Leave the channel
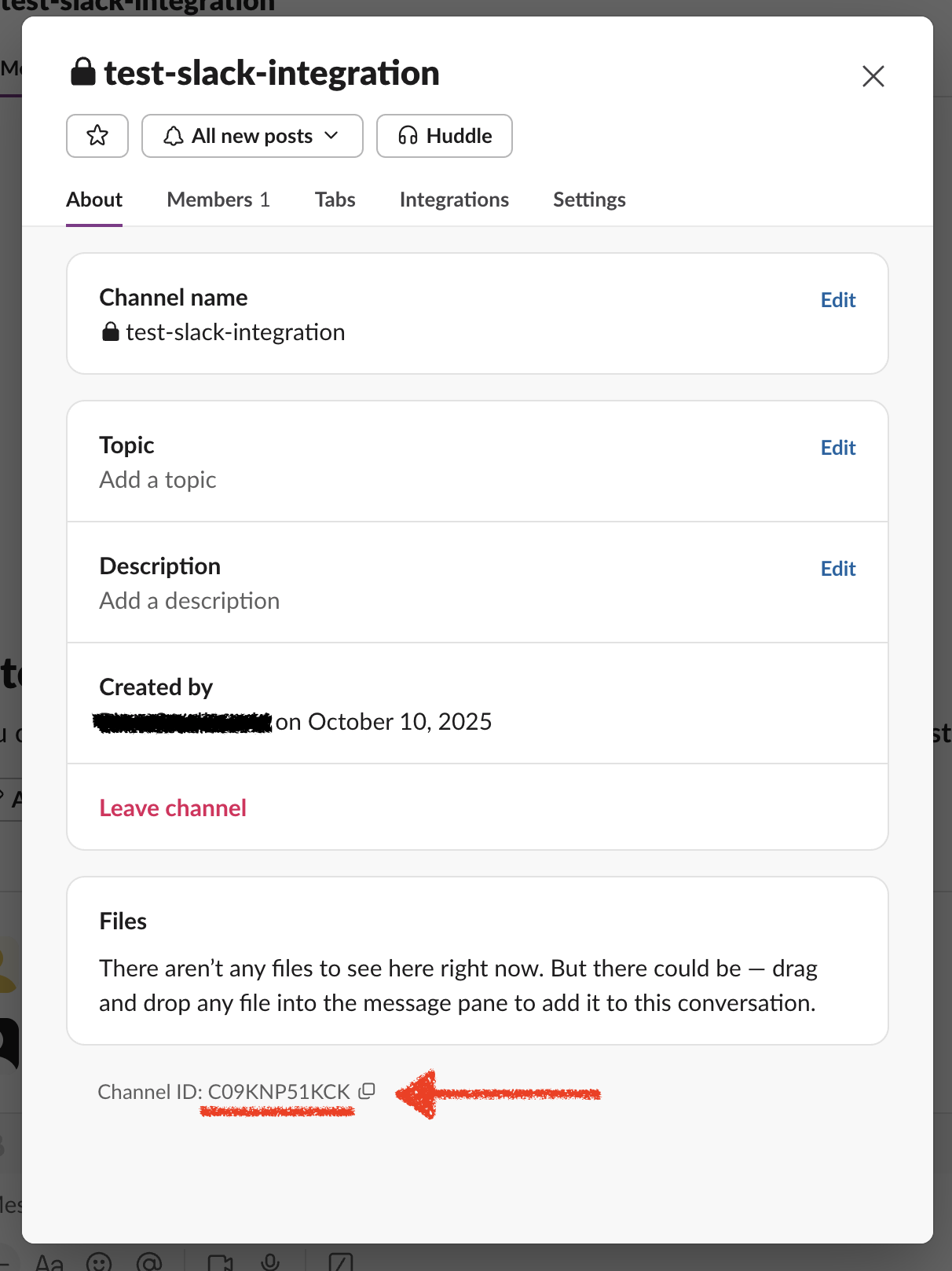Viewport: 952px width, 1271px height. pos(173,808)
